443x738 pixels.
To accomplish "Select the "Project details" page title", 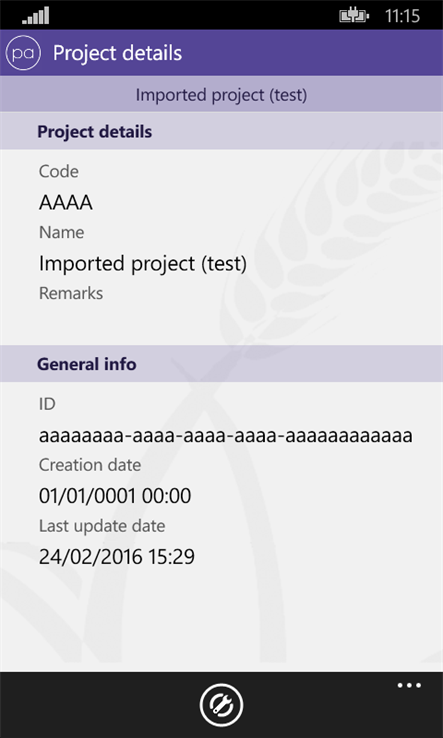I will [x=117, y=53].
